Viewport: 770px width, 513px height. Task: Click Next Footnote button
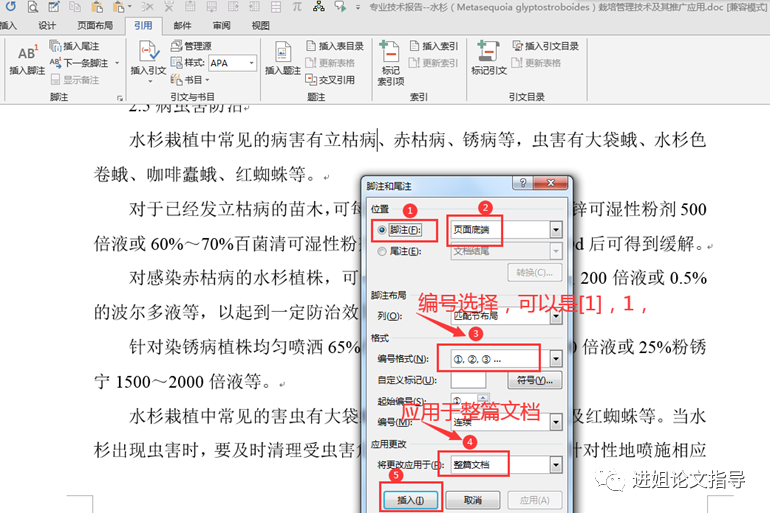(x=79, y=63)
